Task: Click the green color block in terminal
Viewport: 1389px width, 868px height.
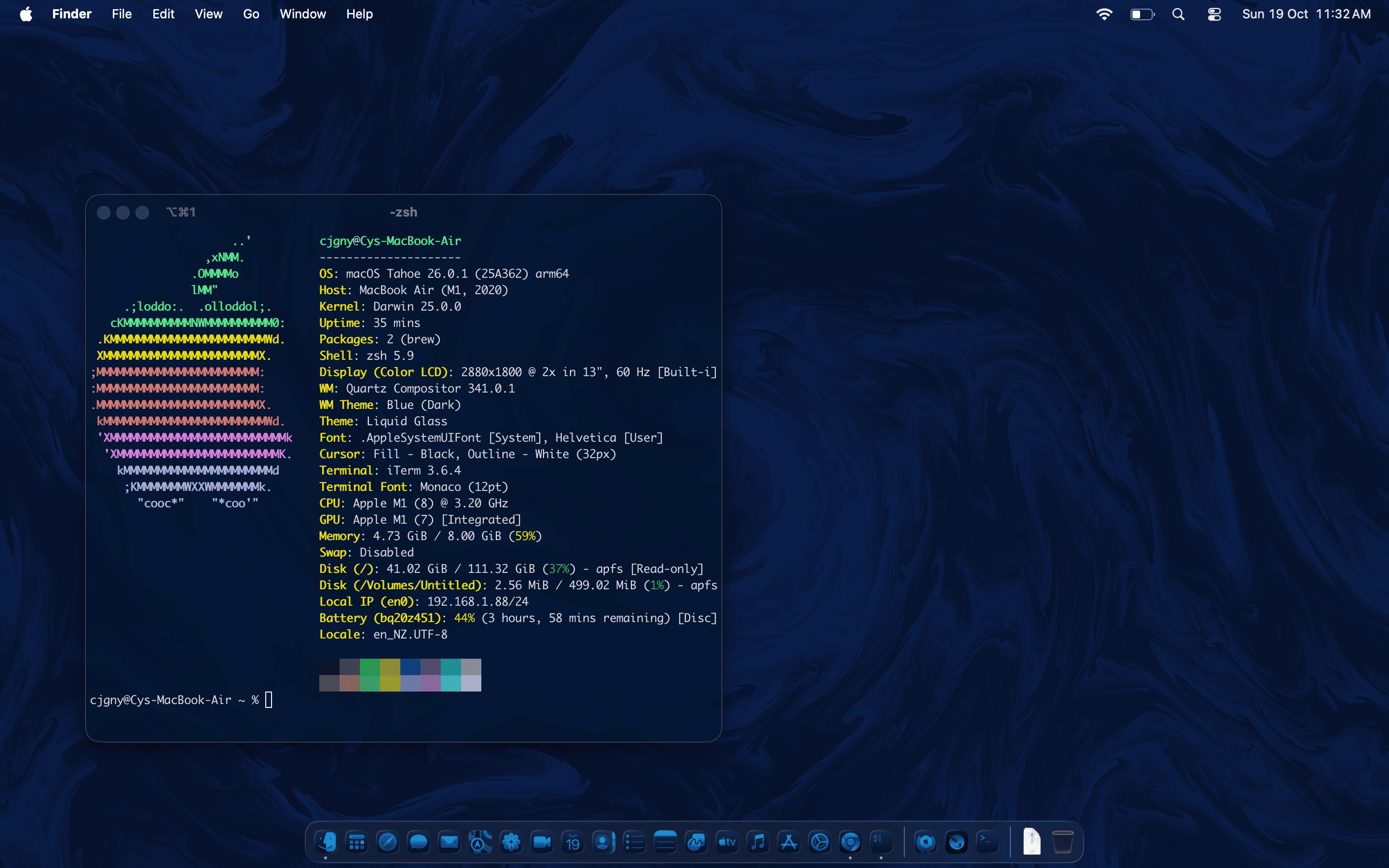Action: 369,667
